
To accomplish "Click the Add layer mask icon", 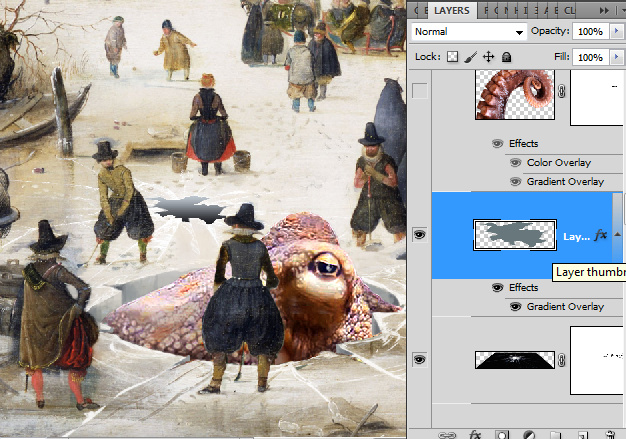I will point(502,435).
